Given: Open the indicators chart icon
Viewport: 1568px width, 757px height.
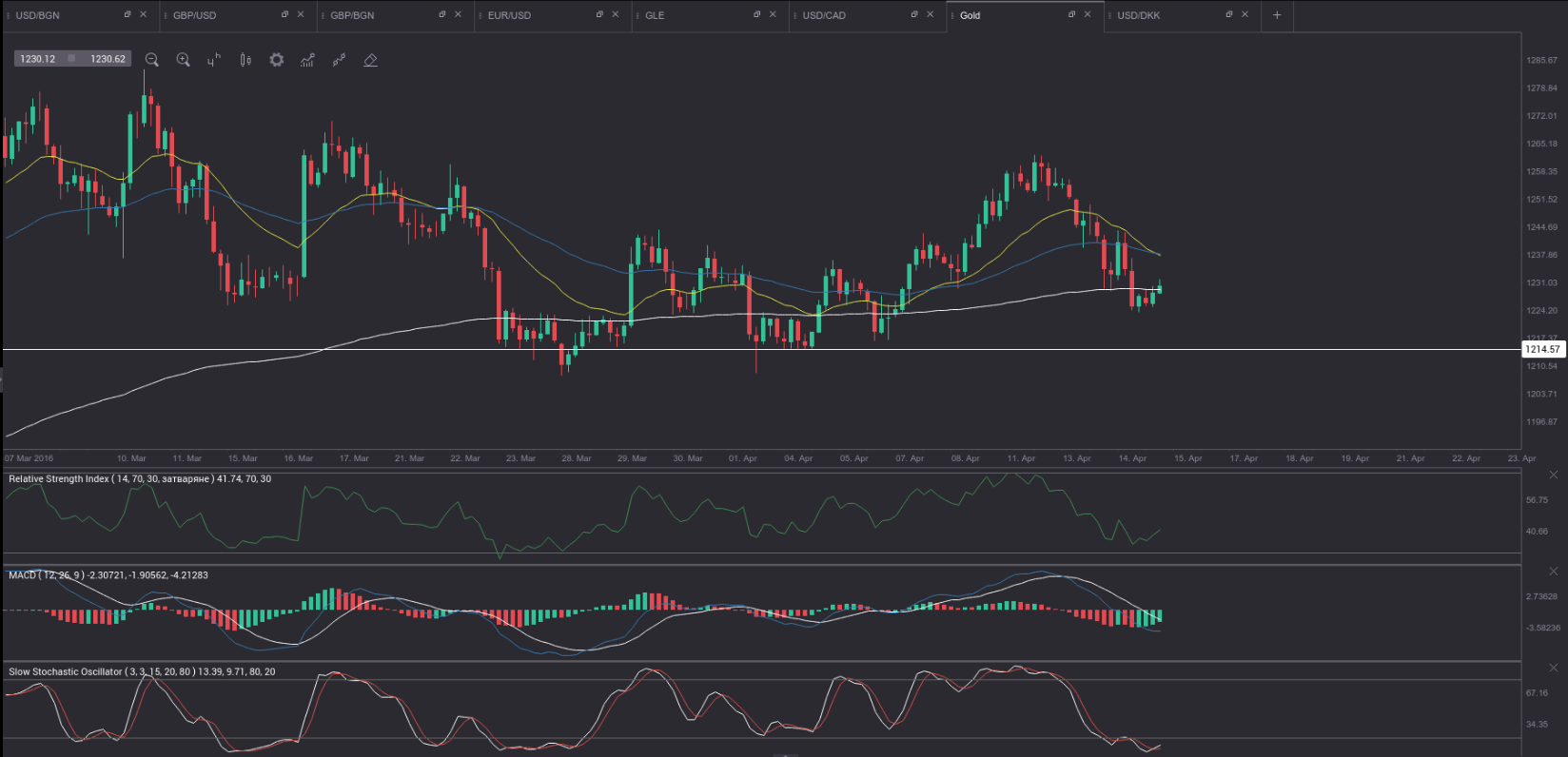Looking at the screenshot, I should click(x=307, y=60).
